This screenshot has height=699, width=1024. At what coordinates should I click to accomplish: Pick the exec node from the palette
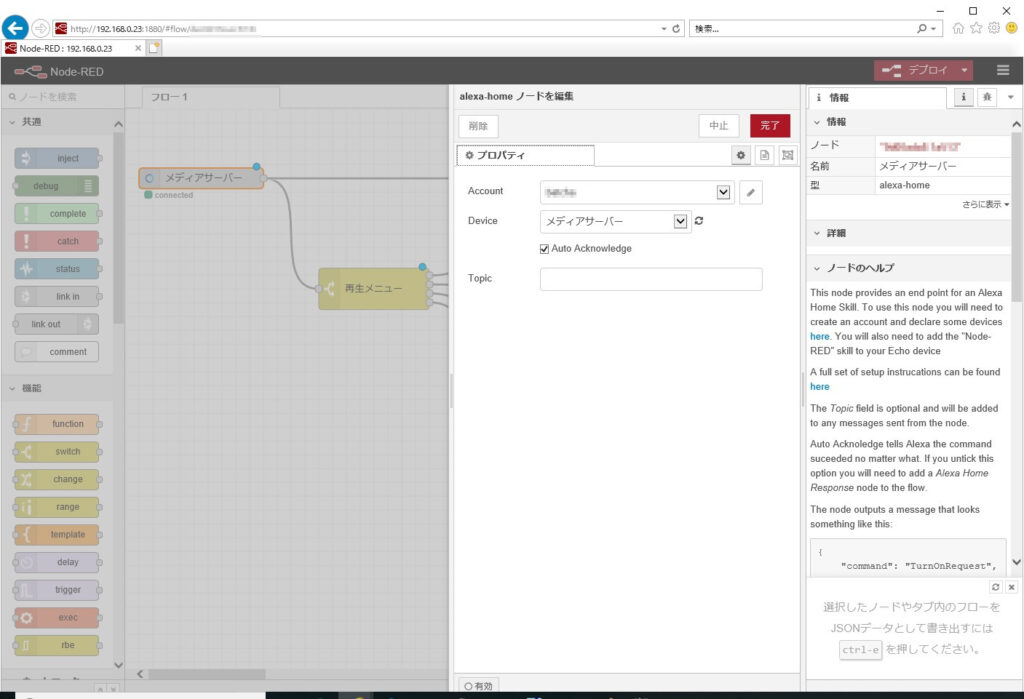click(x=57, y=617)
